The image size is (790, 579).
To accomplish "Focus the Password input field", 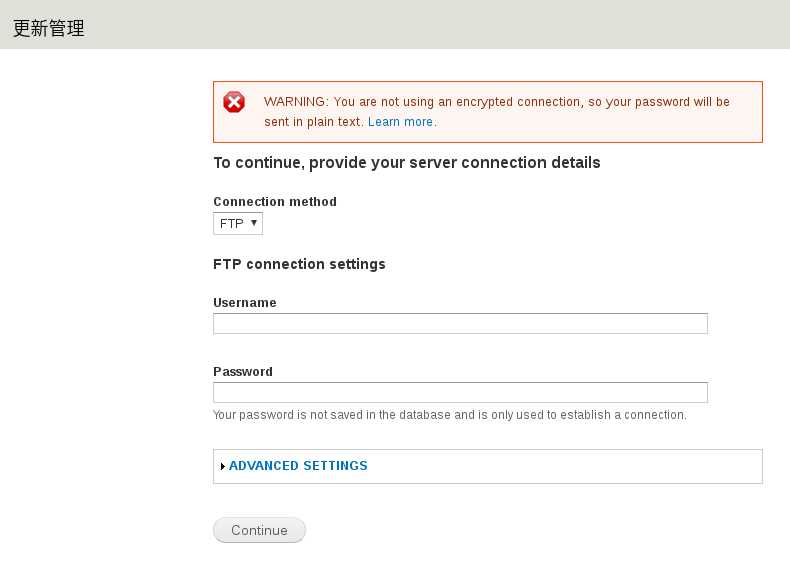I will click(460, 393).
